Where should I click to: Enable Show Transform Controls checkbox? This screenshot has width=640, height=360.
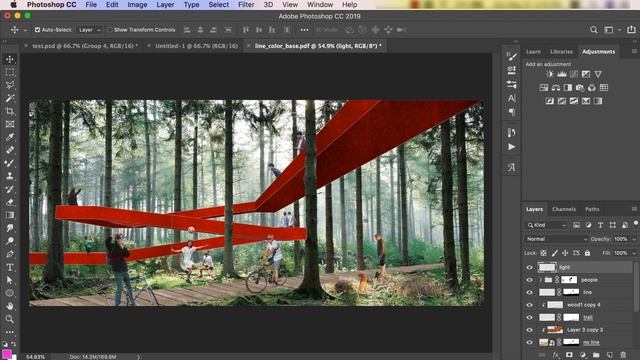[109, 30]
